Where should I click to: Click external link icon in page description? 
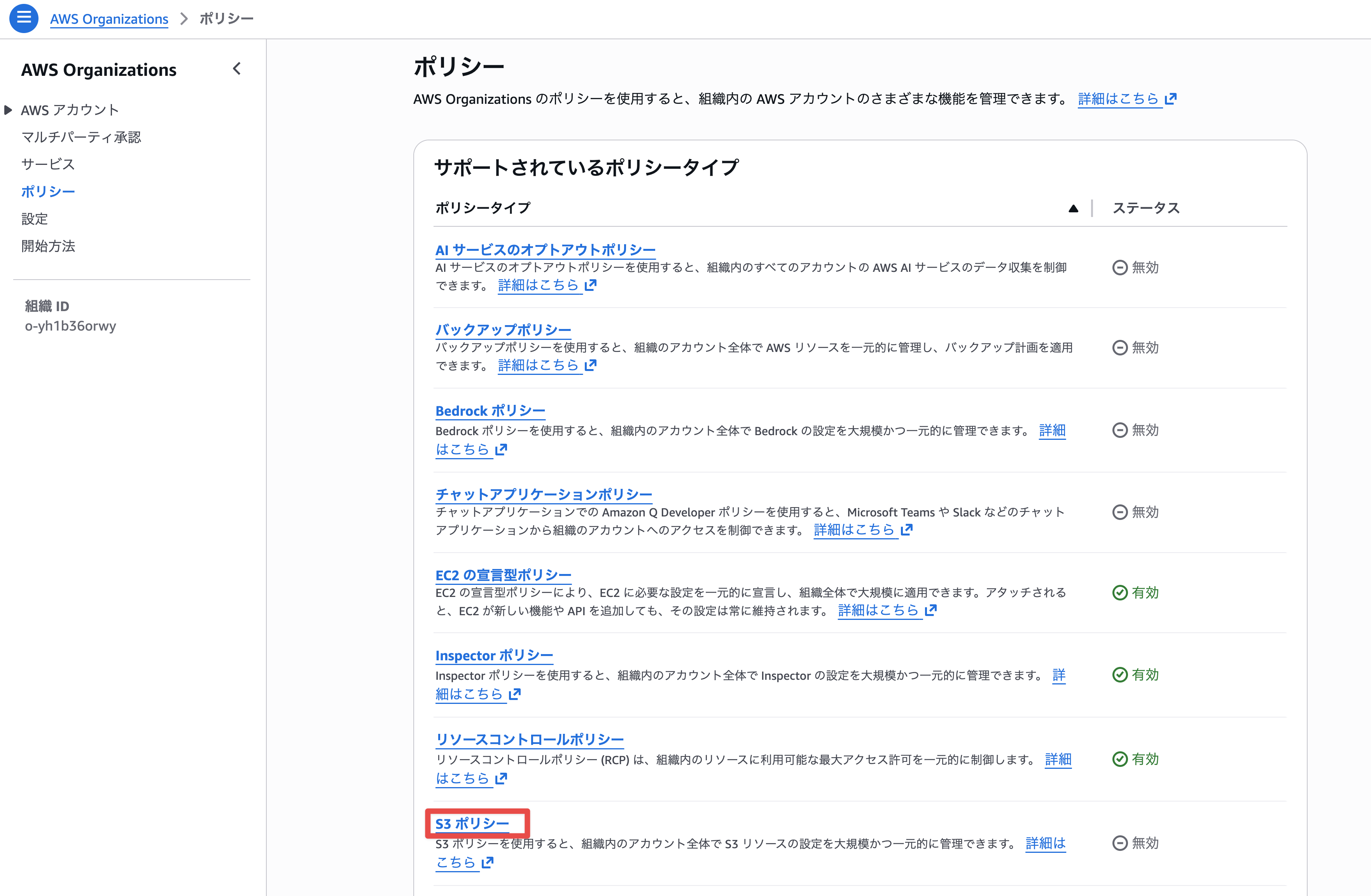tap(1170, 99)
